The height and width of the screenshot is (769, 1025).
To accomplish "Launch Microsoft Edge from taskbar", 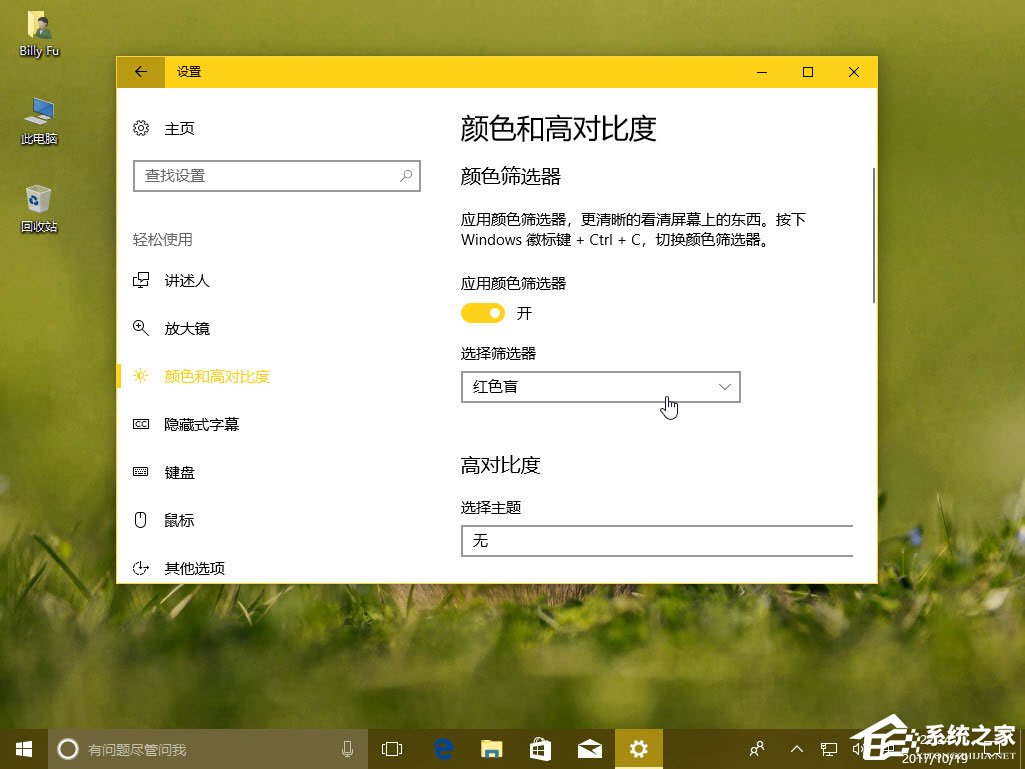I will (442, 748).
